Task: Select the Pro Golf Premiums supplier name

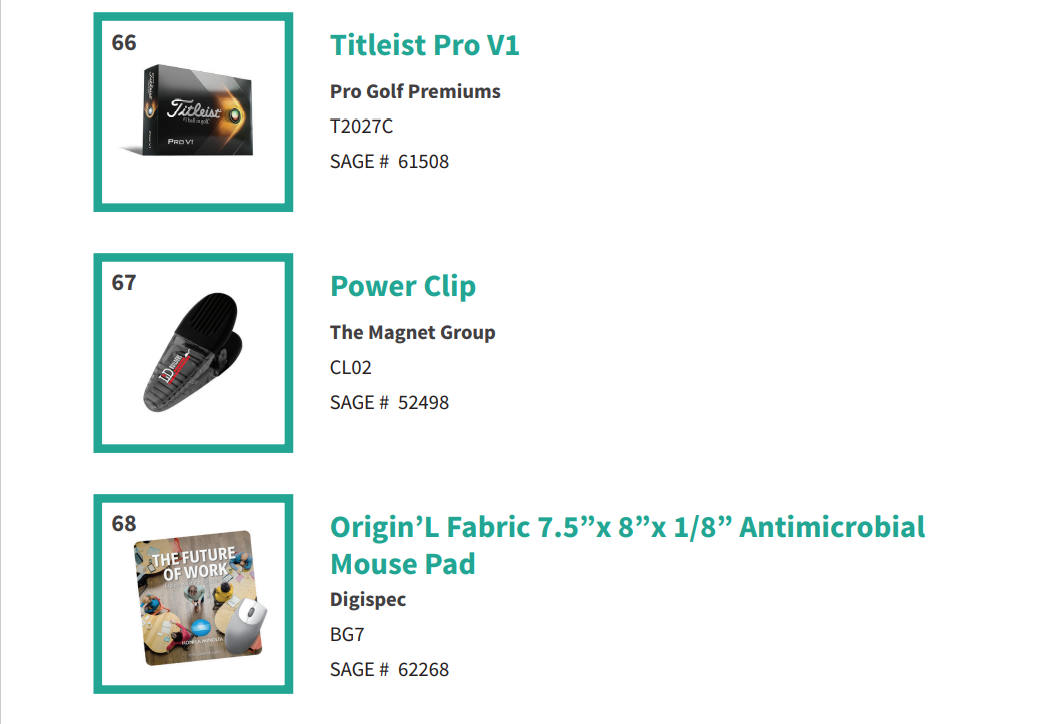Action: [x=415, y=91]
